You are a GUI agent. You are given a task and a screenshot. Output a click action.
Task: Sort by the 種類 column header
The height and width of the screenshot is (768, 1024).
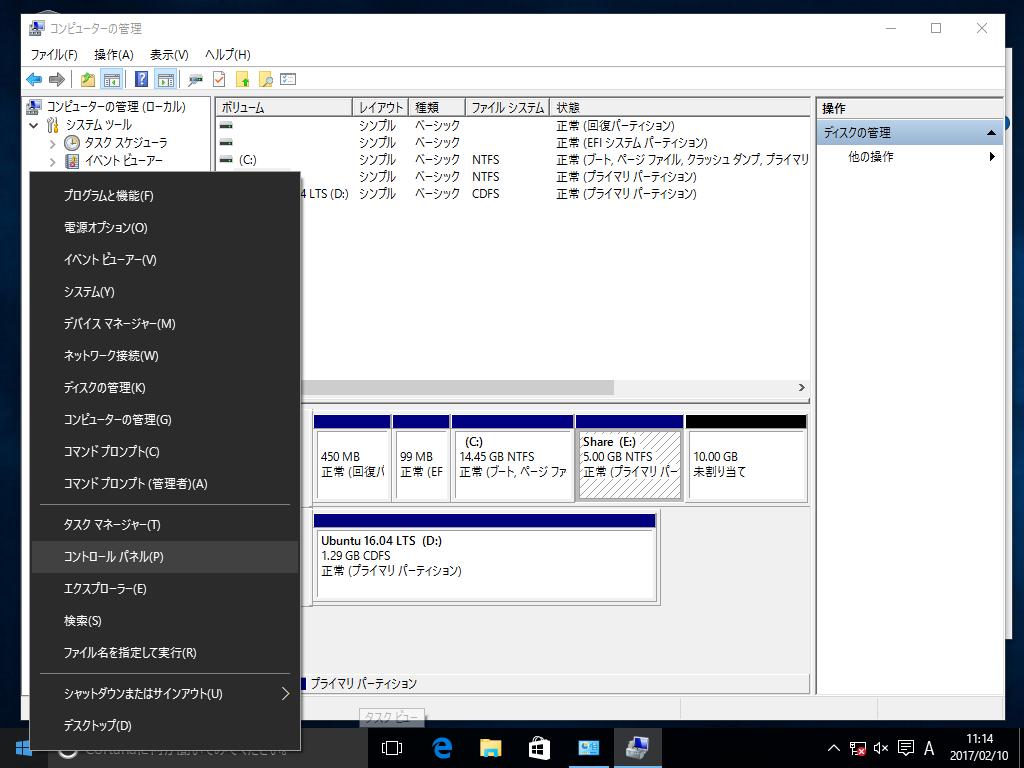coord(437,107)
